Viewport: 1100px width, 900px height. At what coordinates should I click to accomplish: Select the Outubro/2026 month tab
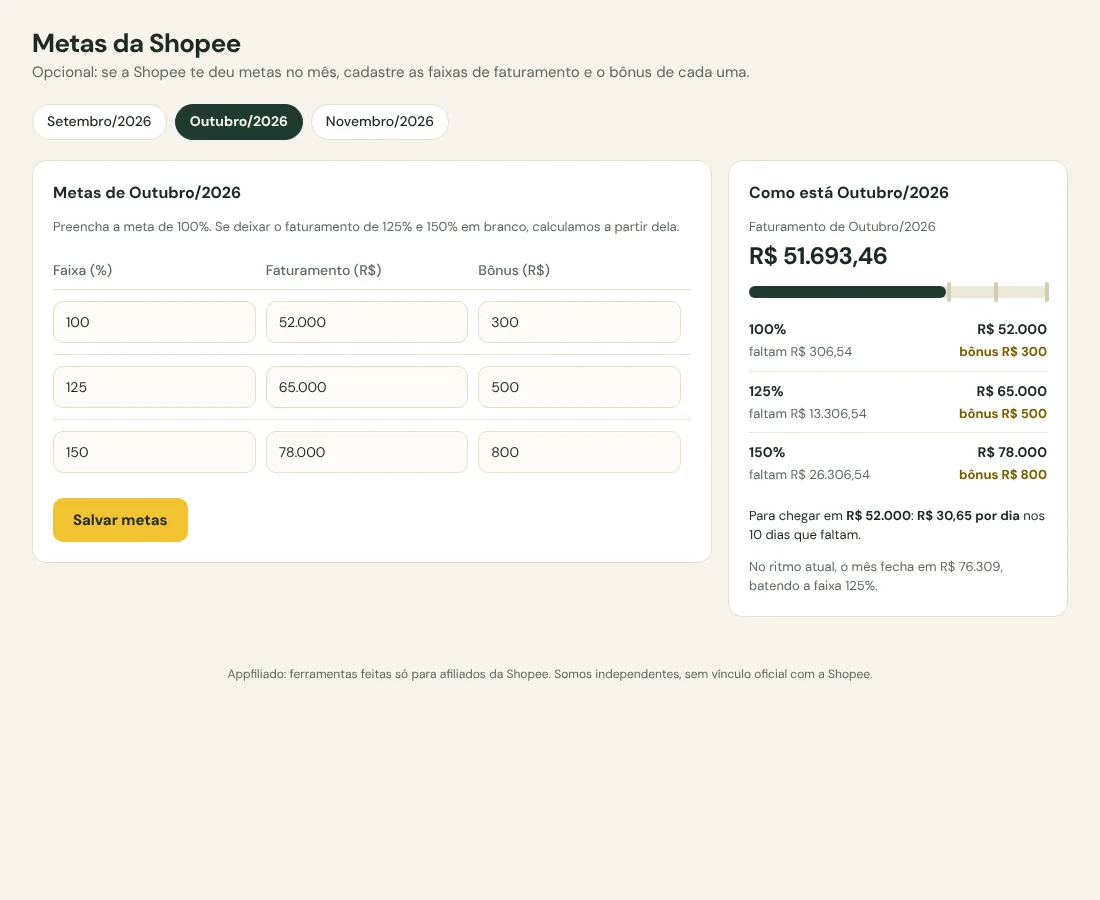tap(239, 121)
